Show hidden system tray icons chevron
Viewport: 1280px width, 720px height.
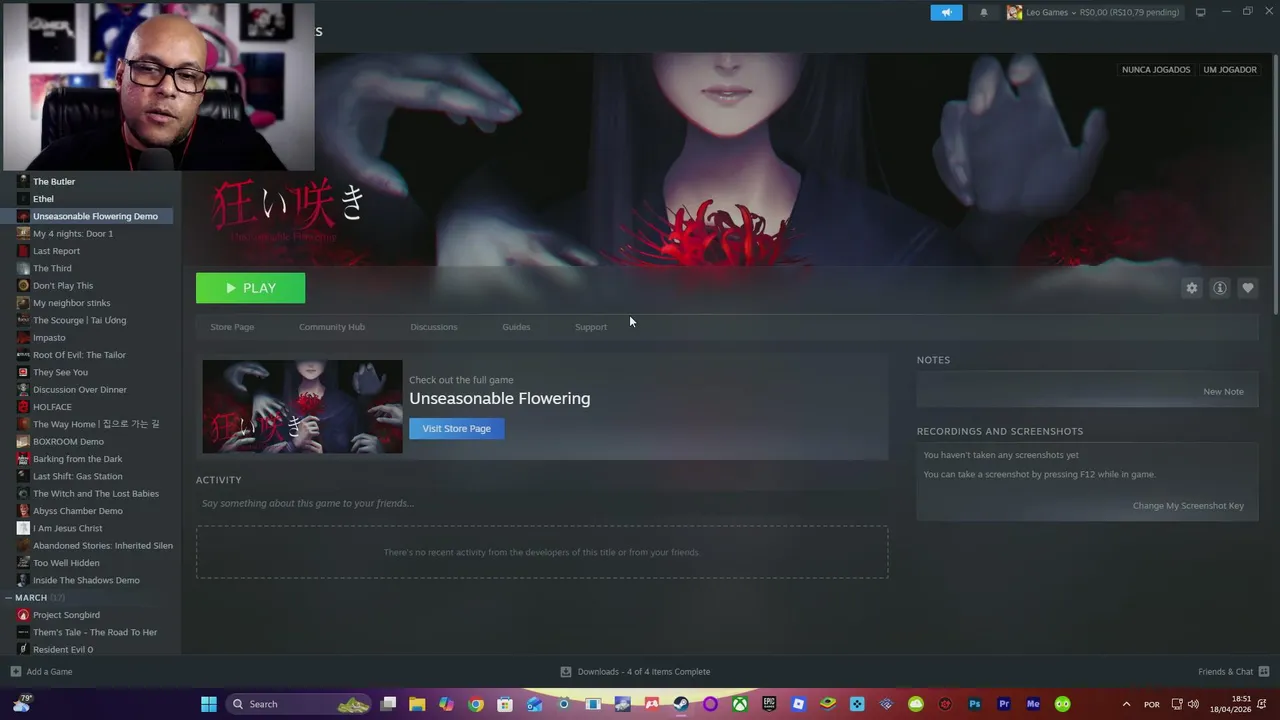pos(1126,704)
